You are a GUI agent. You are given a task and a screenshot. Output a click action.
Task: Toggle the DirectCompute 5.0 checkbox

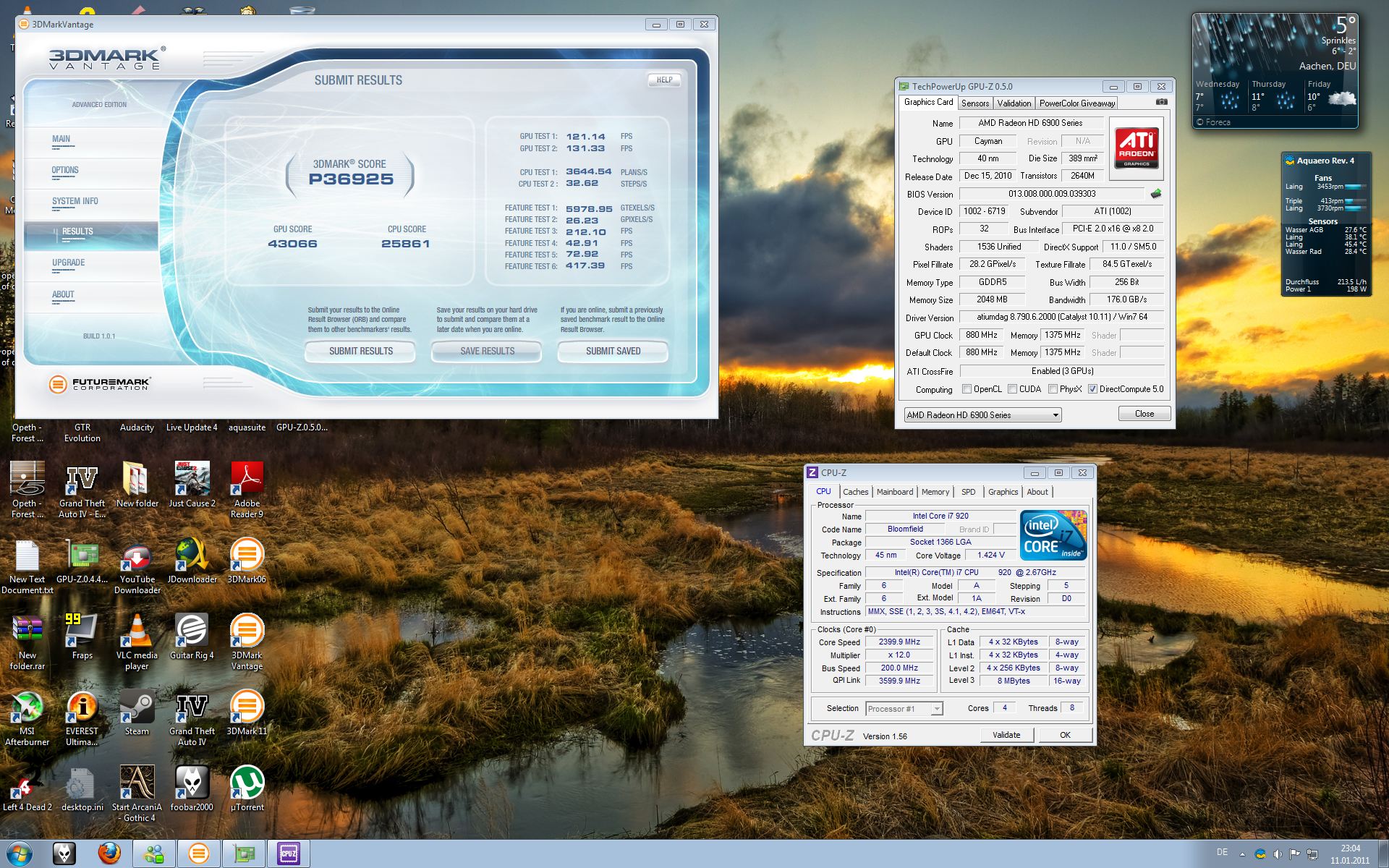1092,389
